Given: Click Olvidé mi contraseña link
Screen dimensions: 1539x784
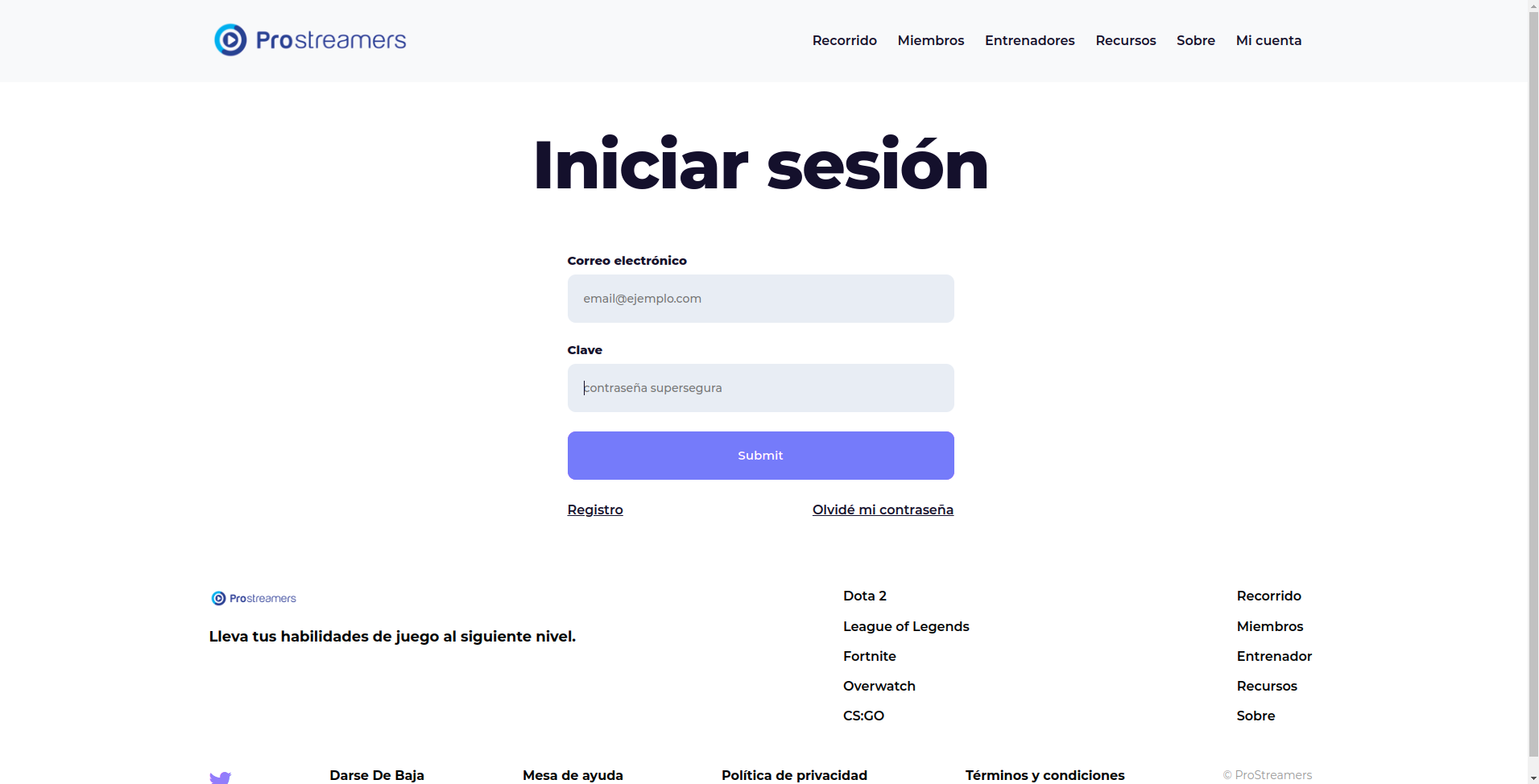Looking at the screenshot, I should pyautogui.click(x=883, y=510).
